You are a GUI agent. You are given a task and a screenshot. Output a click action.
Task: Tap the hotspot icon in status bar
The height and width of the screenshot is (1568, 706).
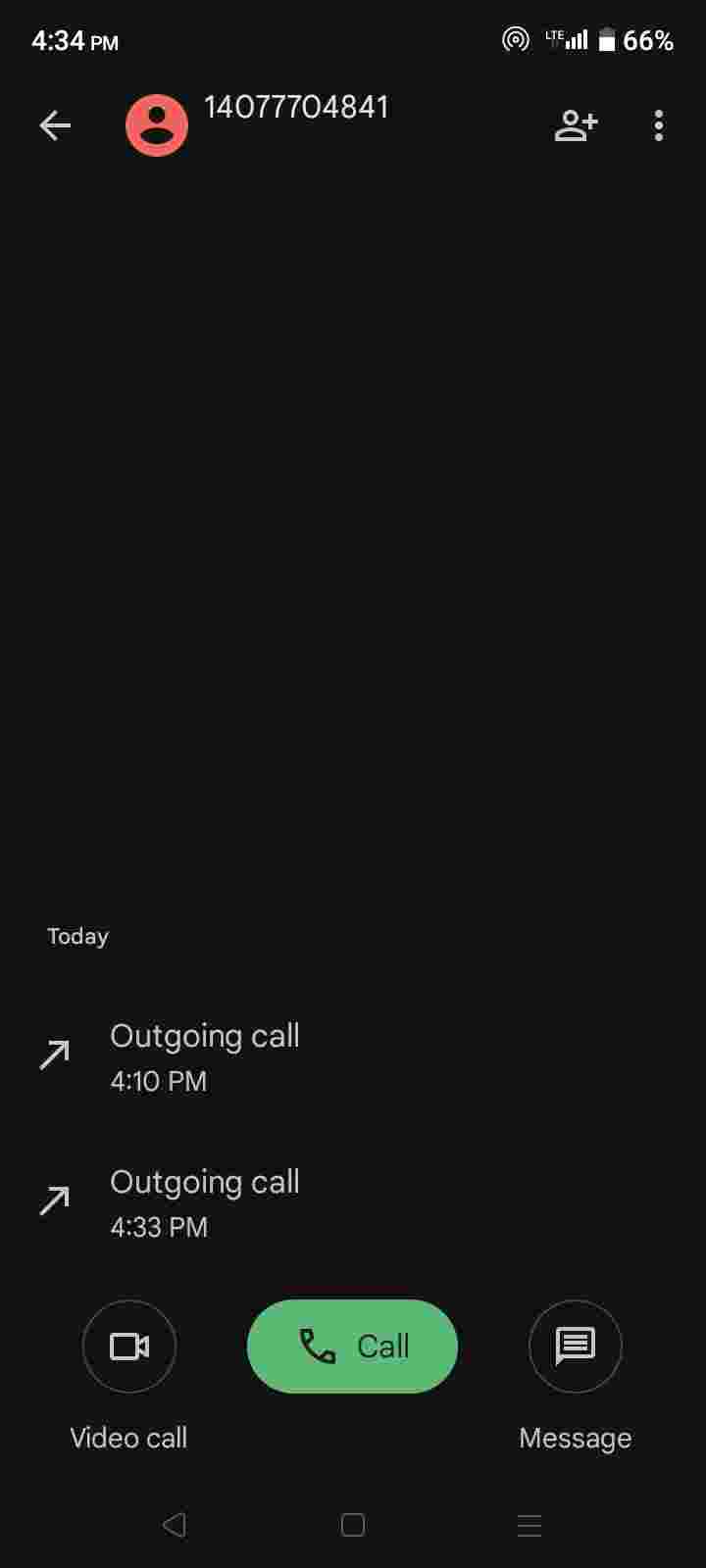[516, 40]
